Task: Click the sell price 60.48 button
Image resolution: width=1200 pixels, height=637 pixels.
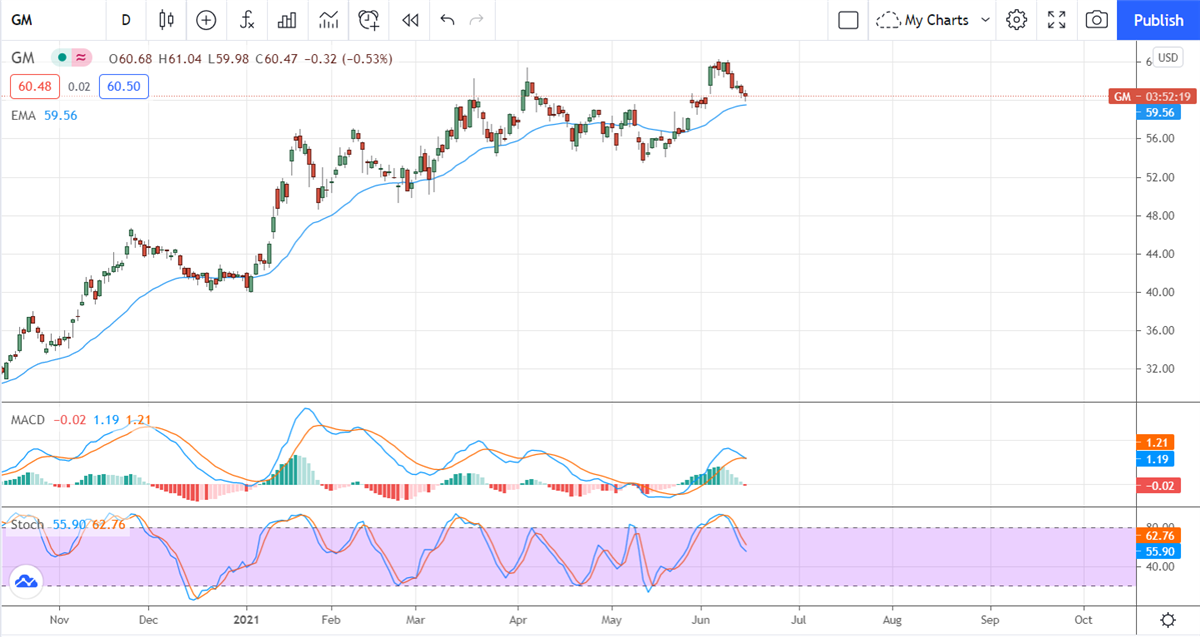Action: [x=34, y=86]
